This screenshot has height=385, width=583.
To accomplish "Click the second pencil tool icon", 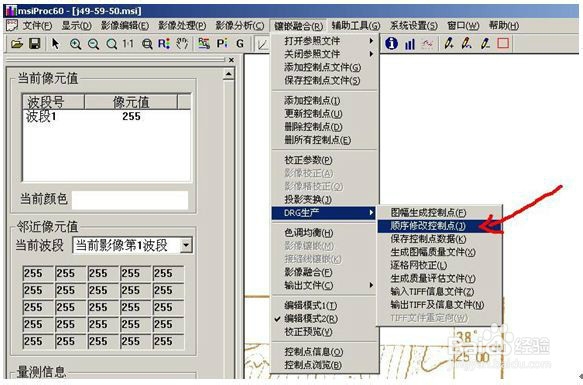I will coord(466,44).
